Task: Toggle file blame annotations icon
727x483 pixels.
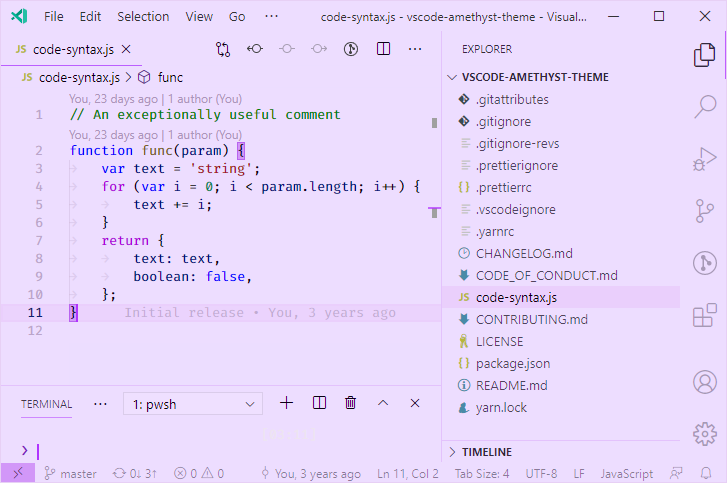Action: [x=351, y=49]
